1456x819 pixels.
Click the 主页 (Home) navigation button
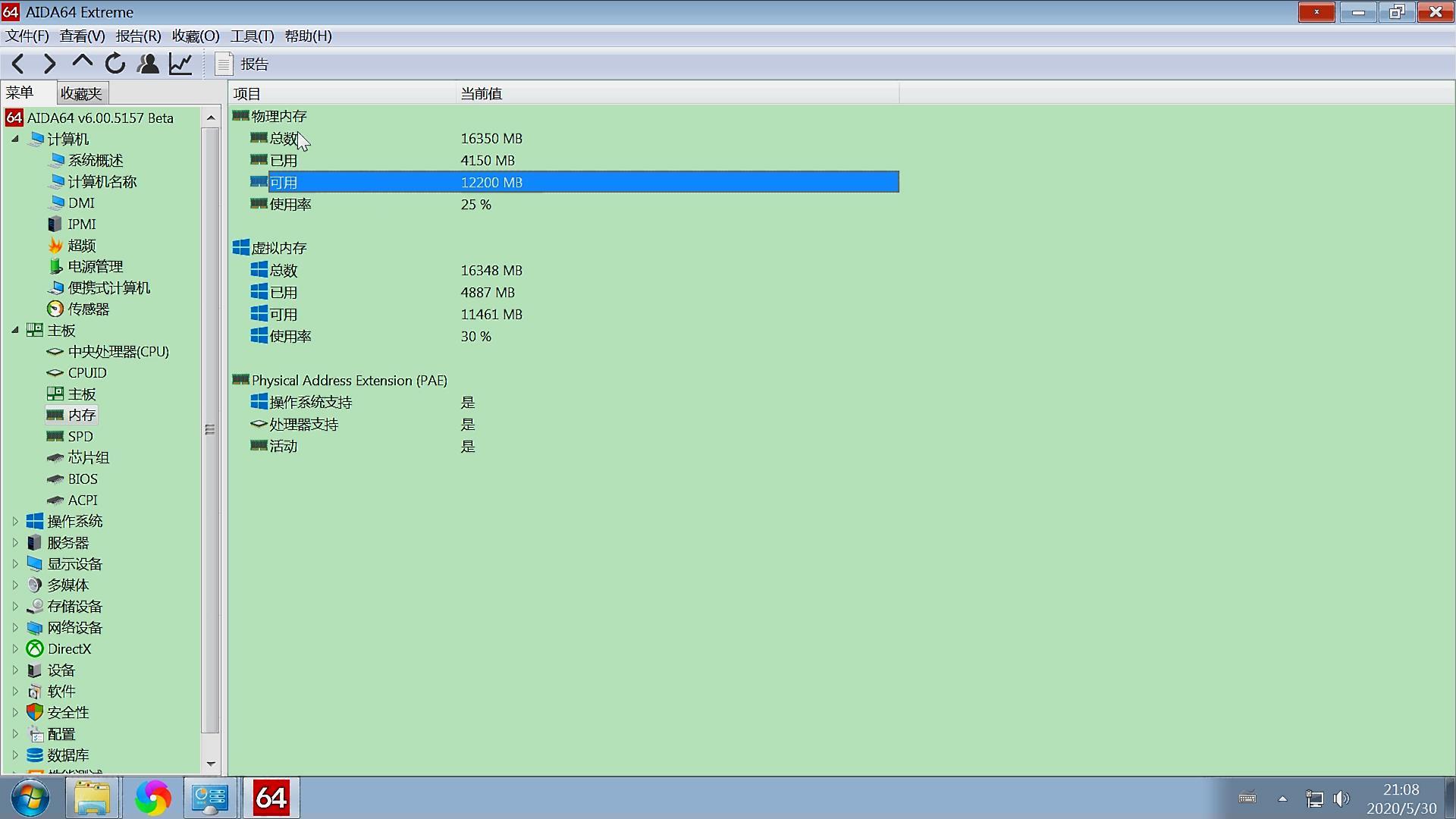point(83,64)
